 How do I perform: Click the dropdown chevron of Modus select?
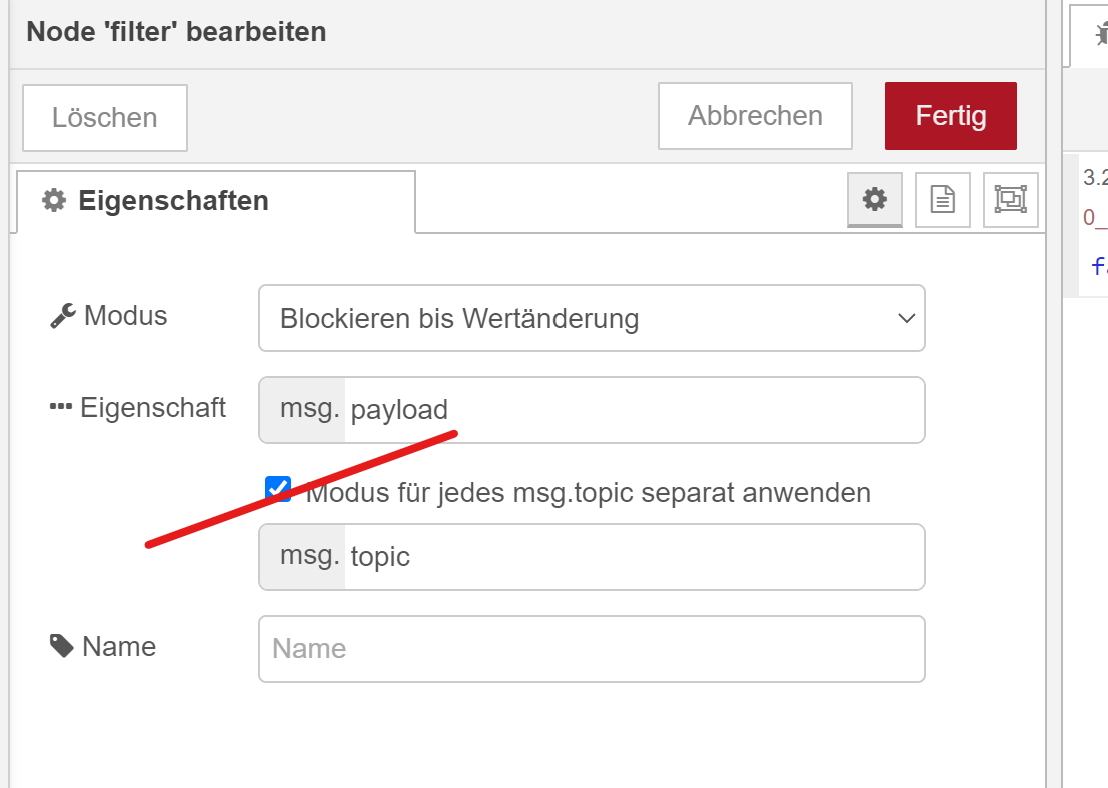click(906, 319)
